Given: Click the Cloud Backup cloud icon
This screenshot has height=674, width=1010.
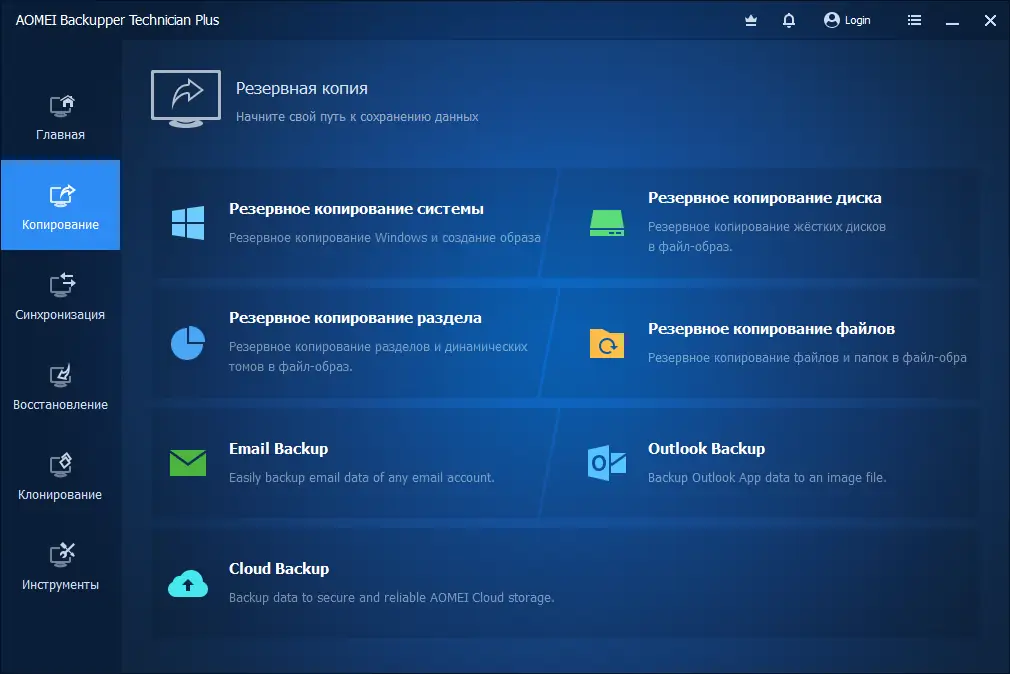Looking at the screenshot, I should tap(186, 584).
